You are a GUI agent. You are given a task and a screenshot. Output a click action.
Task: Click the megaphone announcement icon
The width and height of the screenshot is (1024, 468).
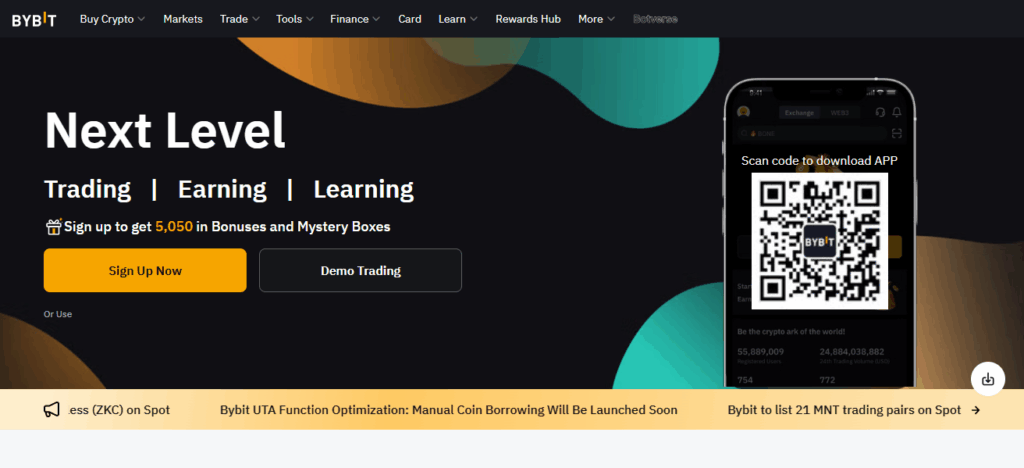coord(52,410)
